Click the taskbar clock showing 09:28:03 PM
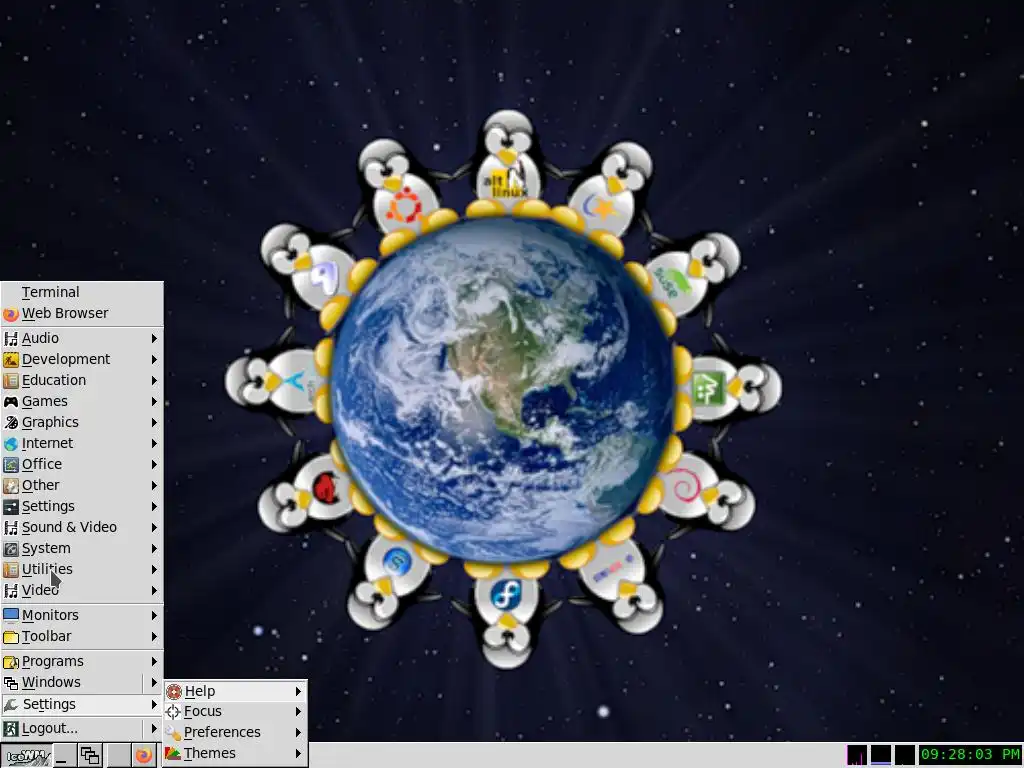 tap(970, 754)
